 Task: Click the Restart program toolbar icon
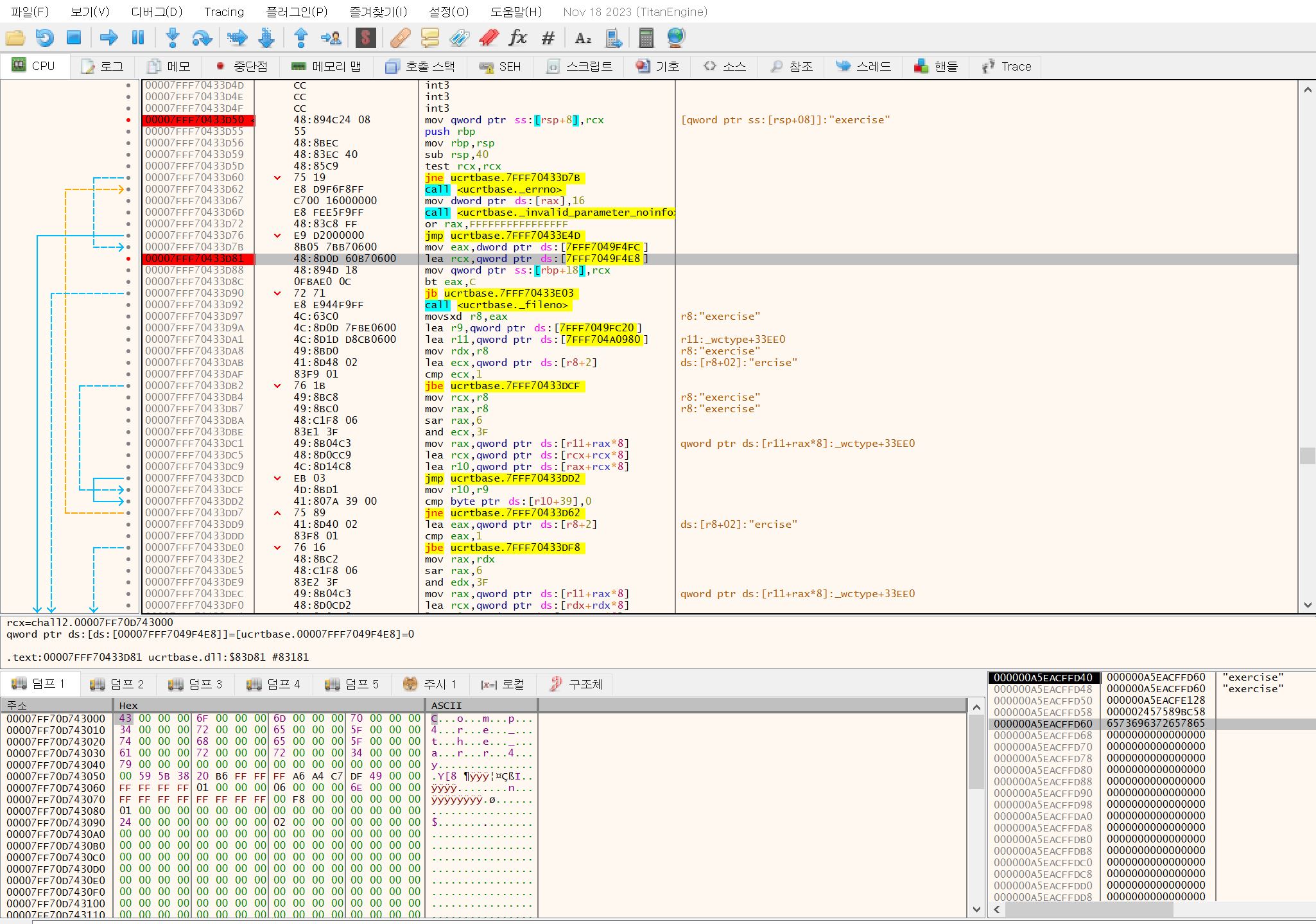[x=44, y=38]
